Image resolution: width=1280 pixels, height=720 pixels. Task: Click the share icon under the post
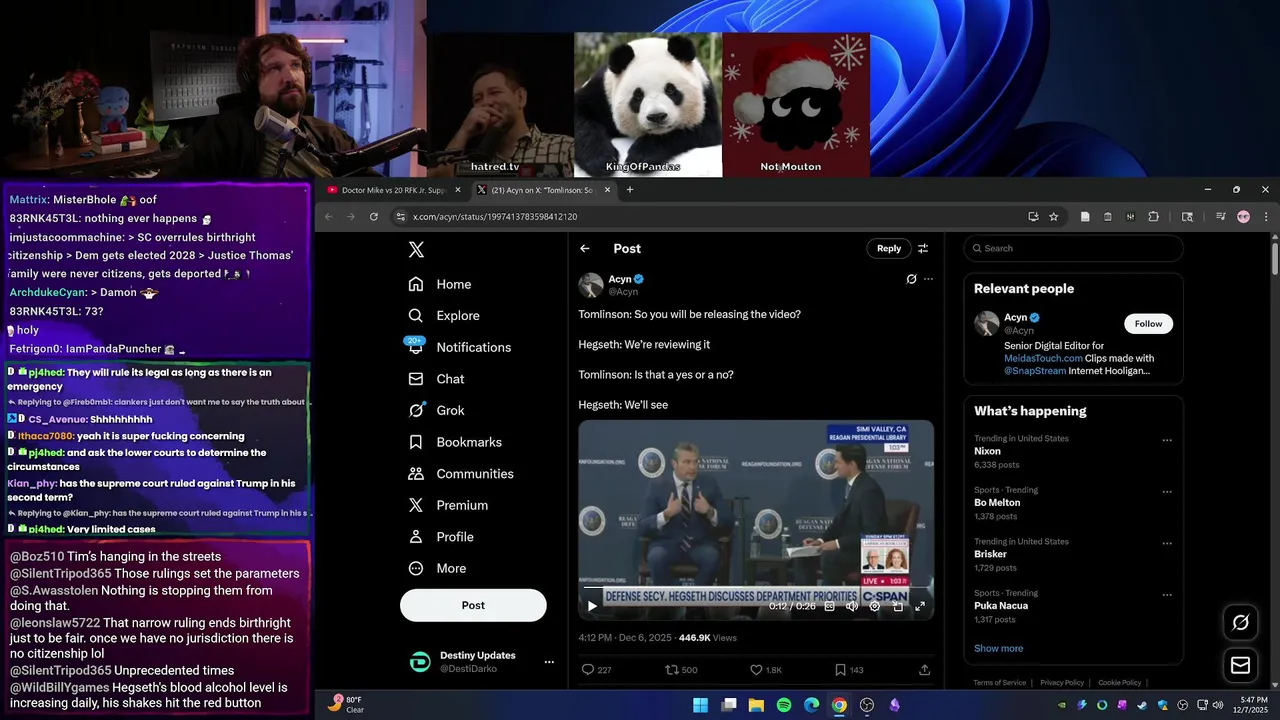(x=925, y=670)
